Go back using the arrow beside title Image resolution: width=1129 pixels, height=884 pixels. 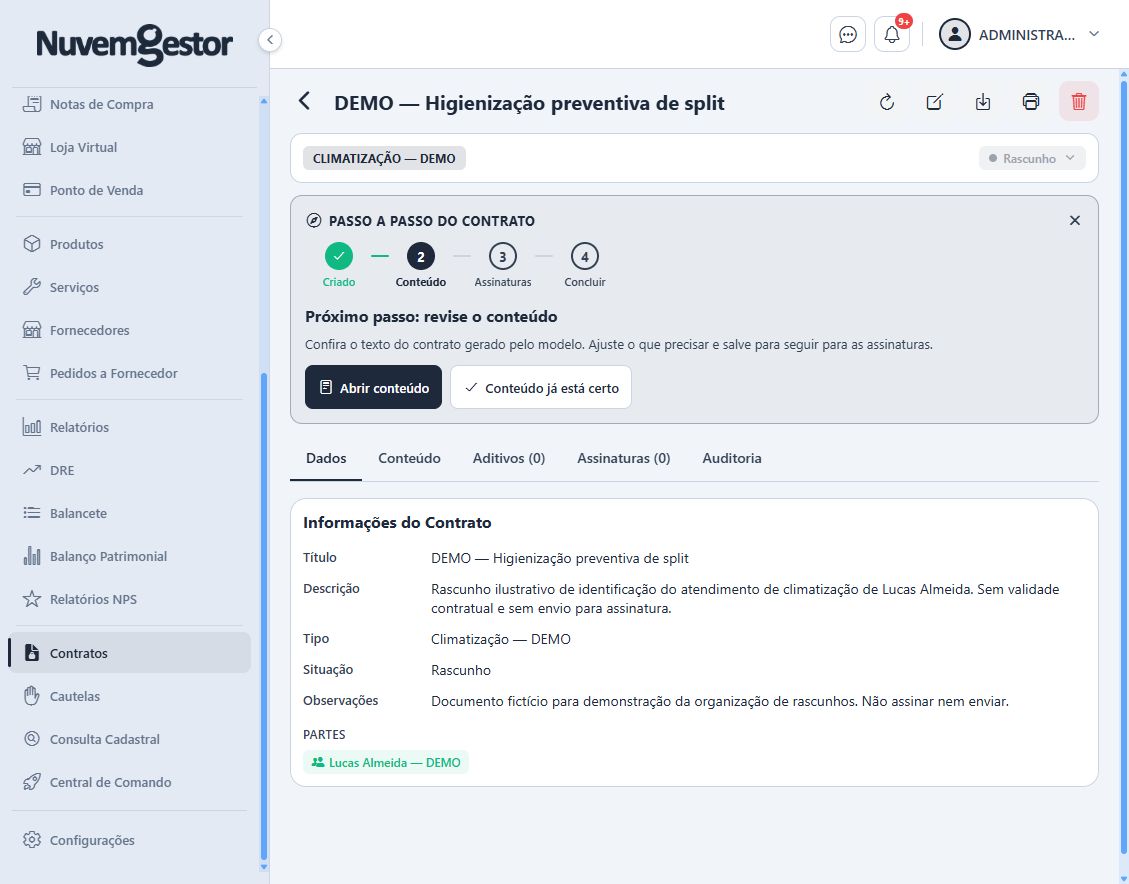[305, 102]
